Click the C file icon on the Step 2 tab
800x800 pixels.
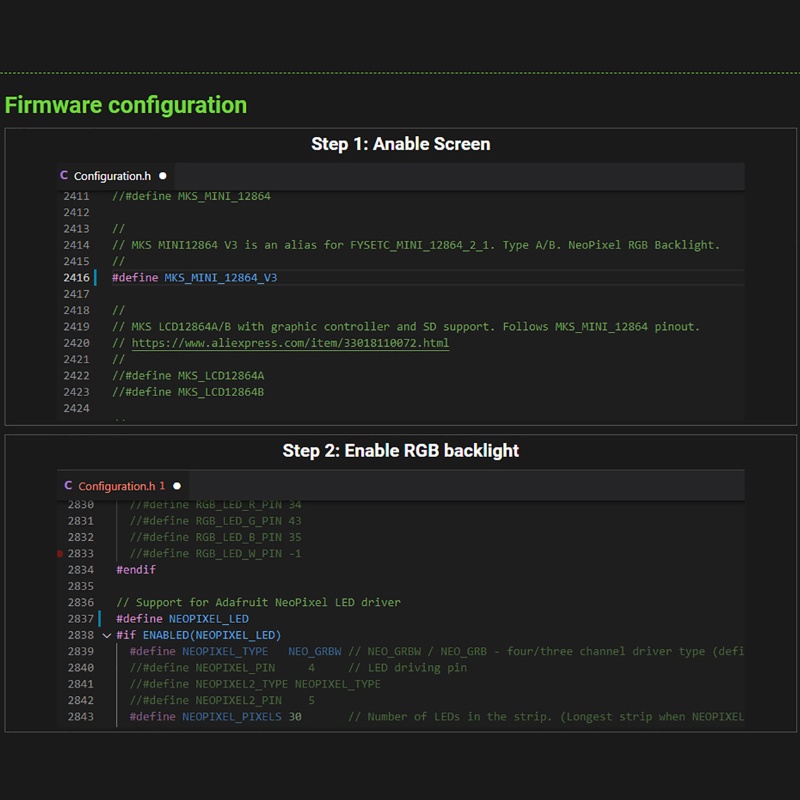pos(68,486)
